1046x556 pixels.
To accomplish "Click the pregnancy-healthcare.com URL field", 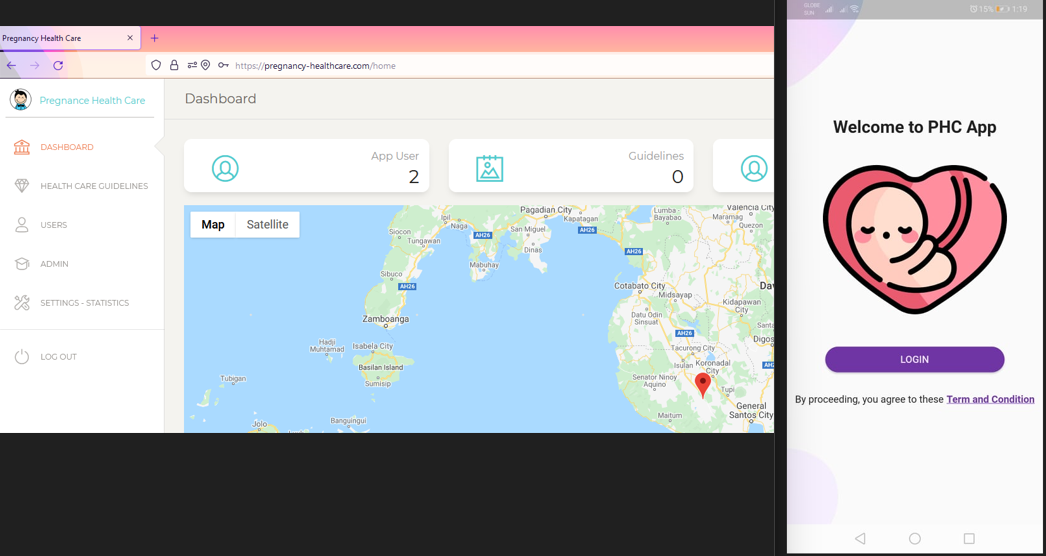I will point(460,65).
